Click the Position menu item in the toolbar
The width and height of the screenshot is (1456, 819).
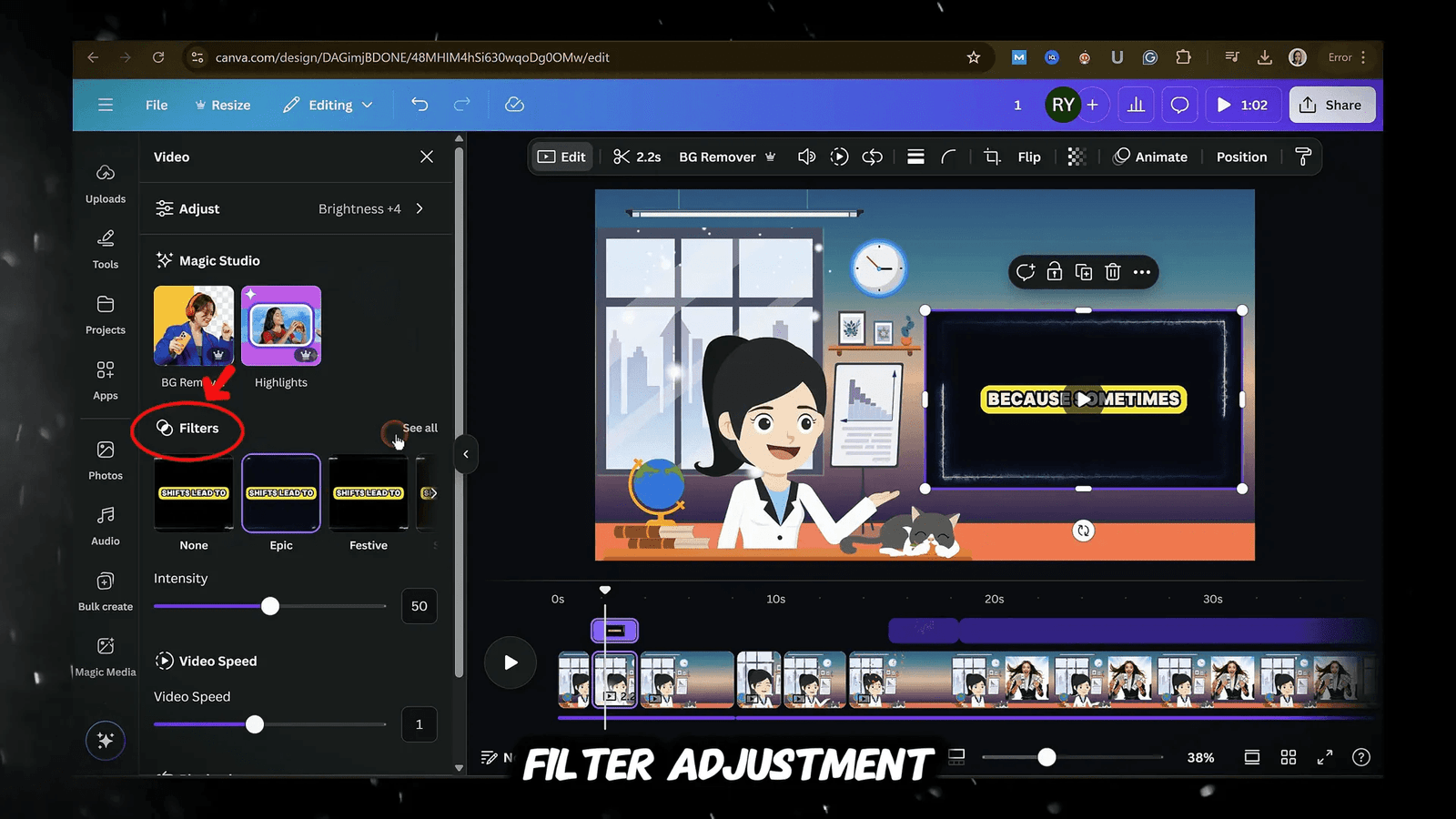pyautogui.click(x=1241, y=157)
